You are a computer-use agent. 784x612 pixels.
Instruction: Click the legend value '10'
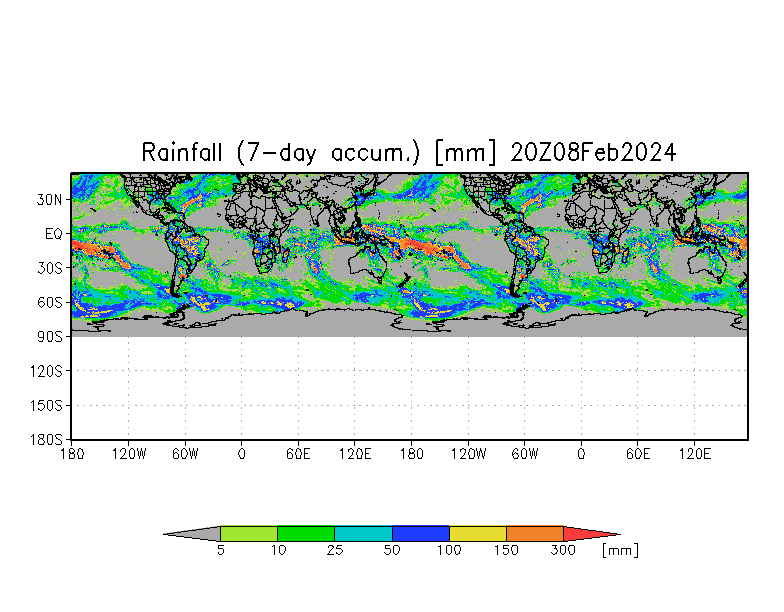tap(278, 550)
